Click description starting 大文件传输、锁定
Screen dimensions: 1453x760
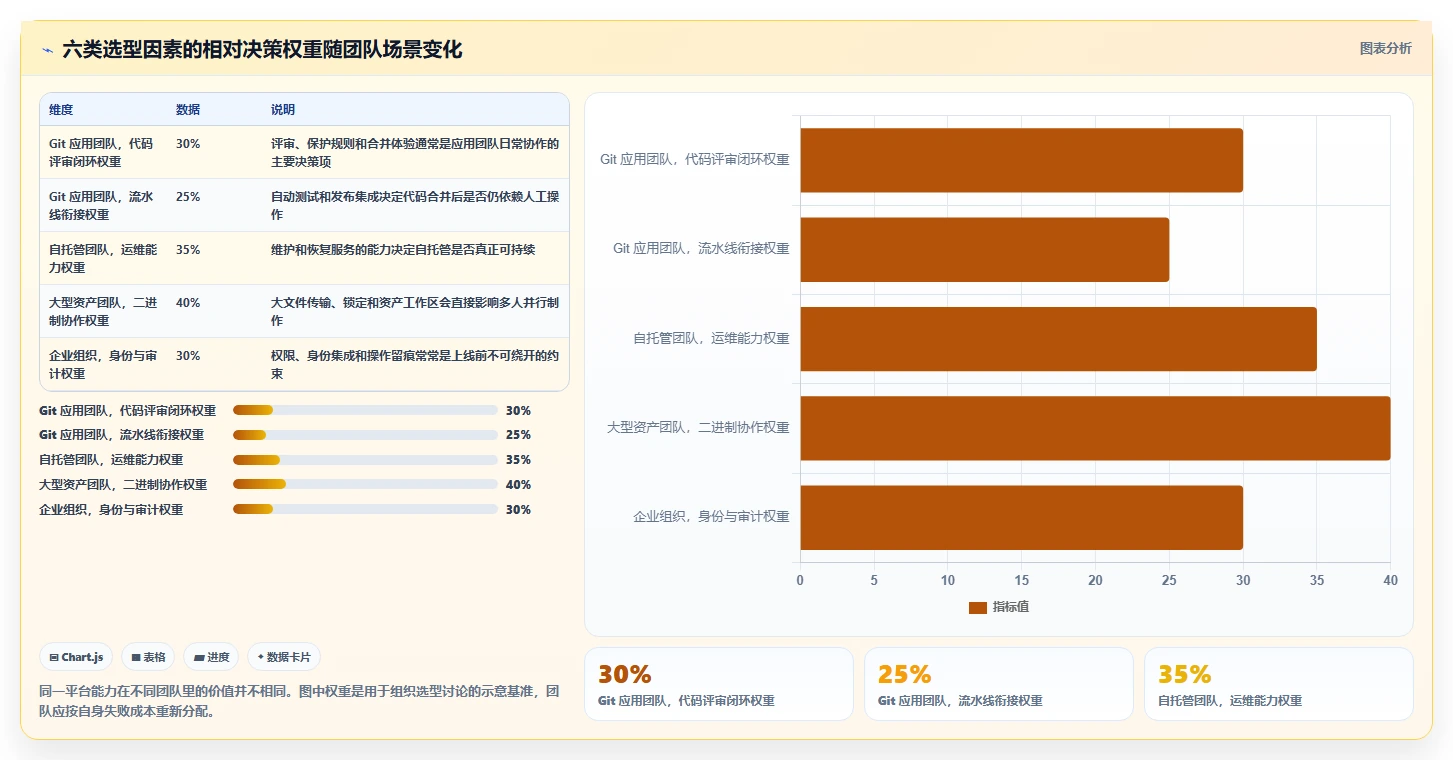(415, 311)
